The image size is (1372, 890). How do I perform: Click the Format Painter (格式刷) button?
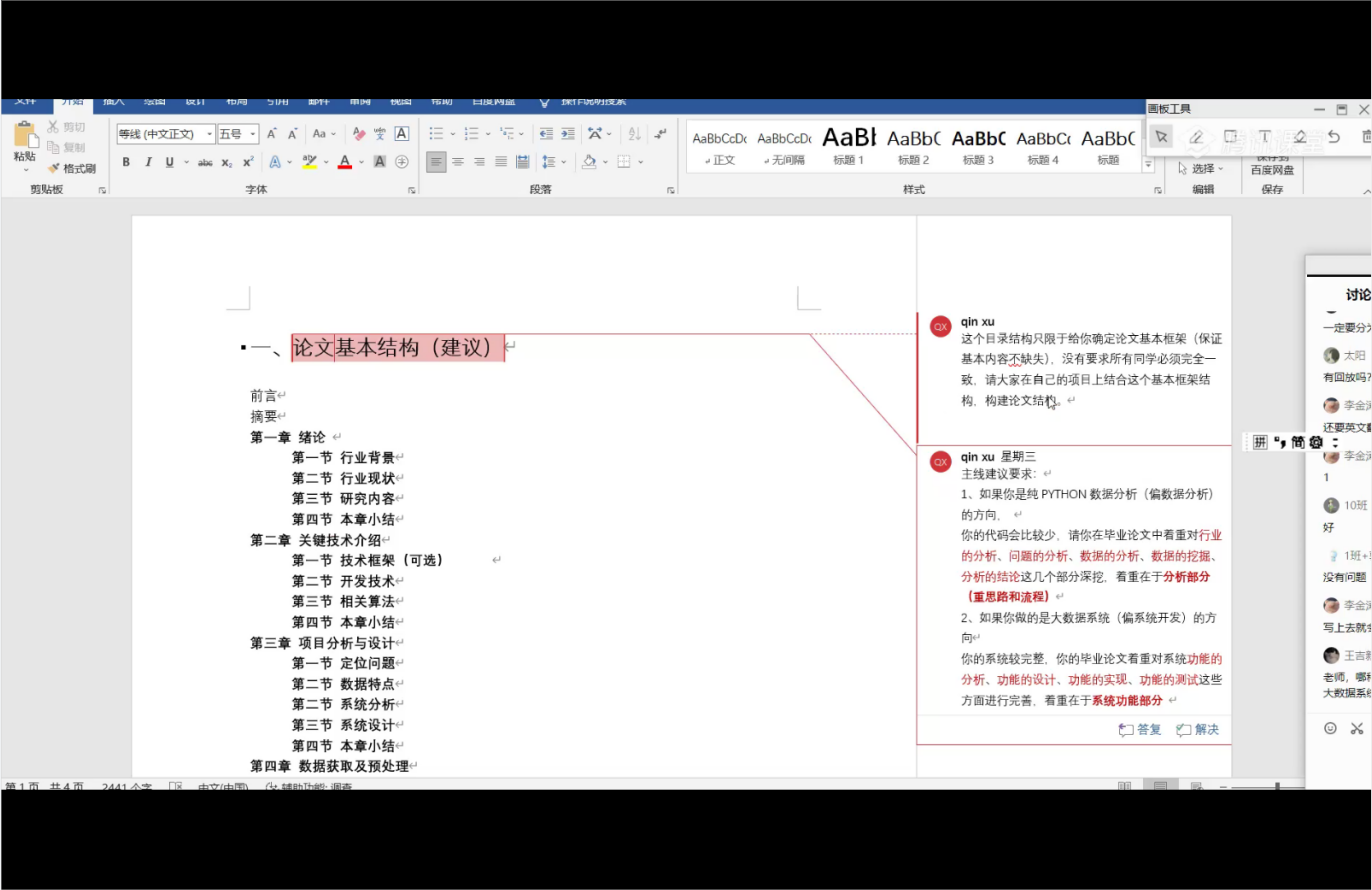tap(72, 168)
